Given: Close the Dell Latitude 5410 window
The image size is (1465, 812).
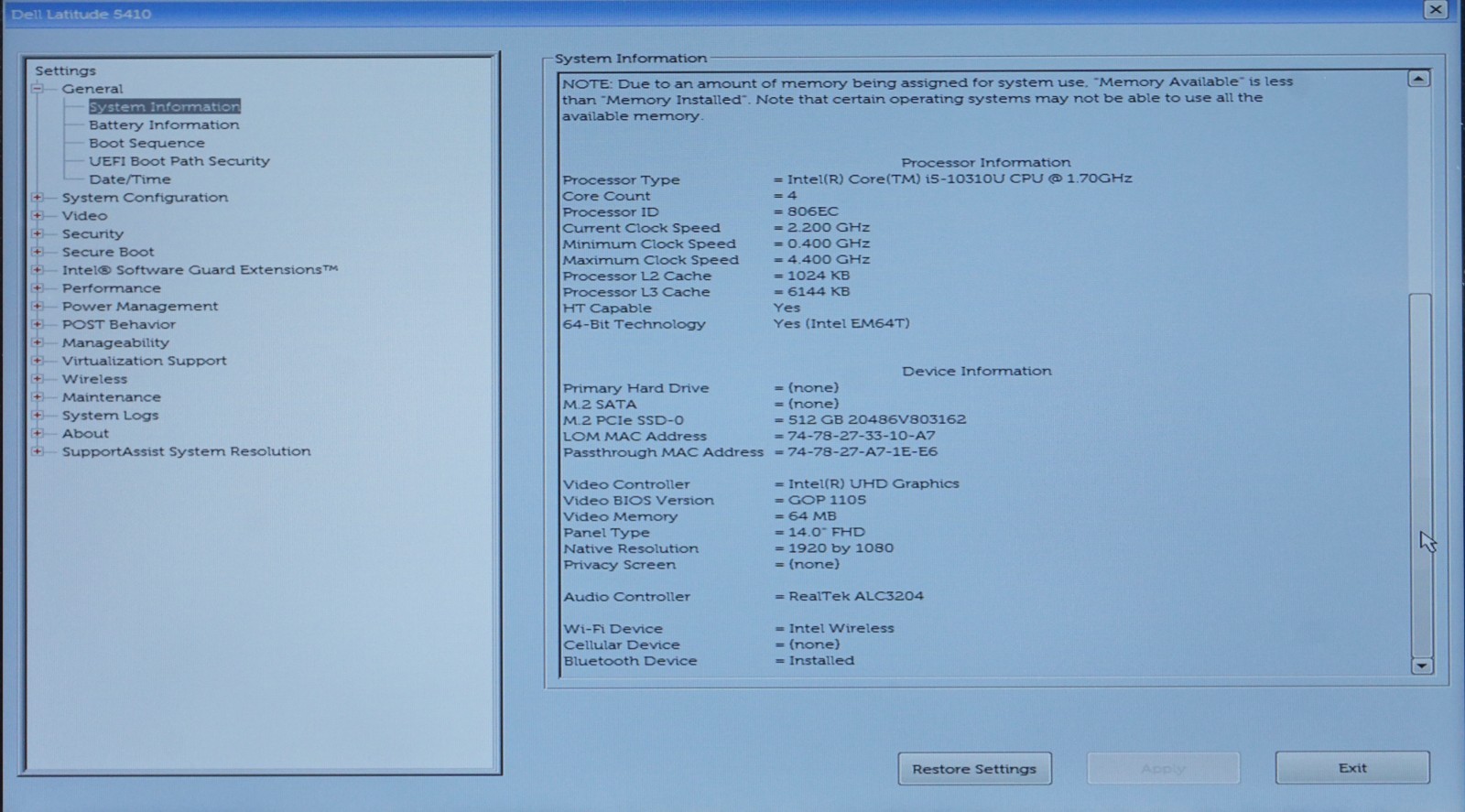Looking at the screenshot, I should 1436,9.
